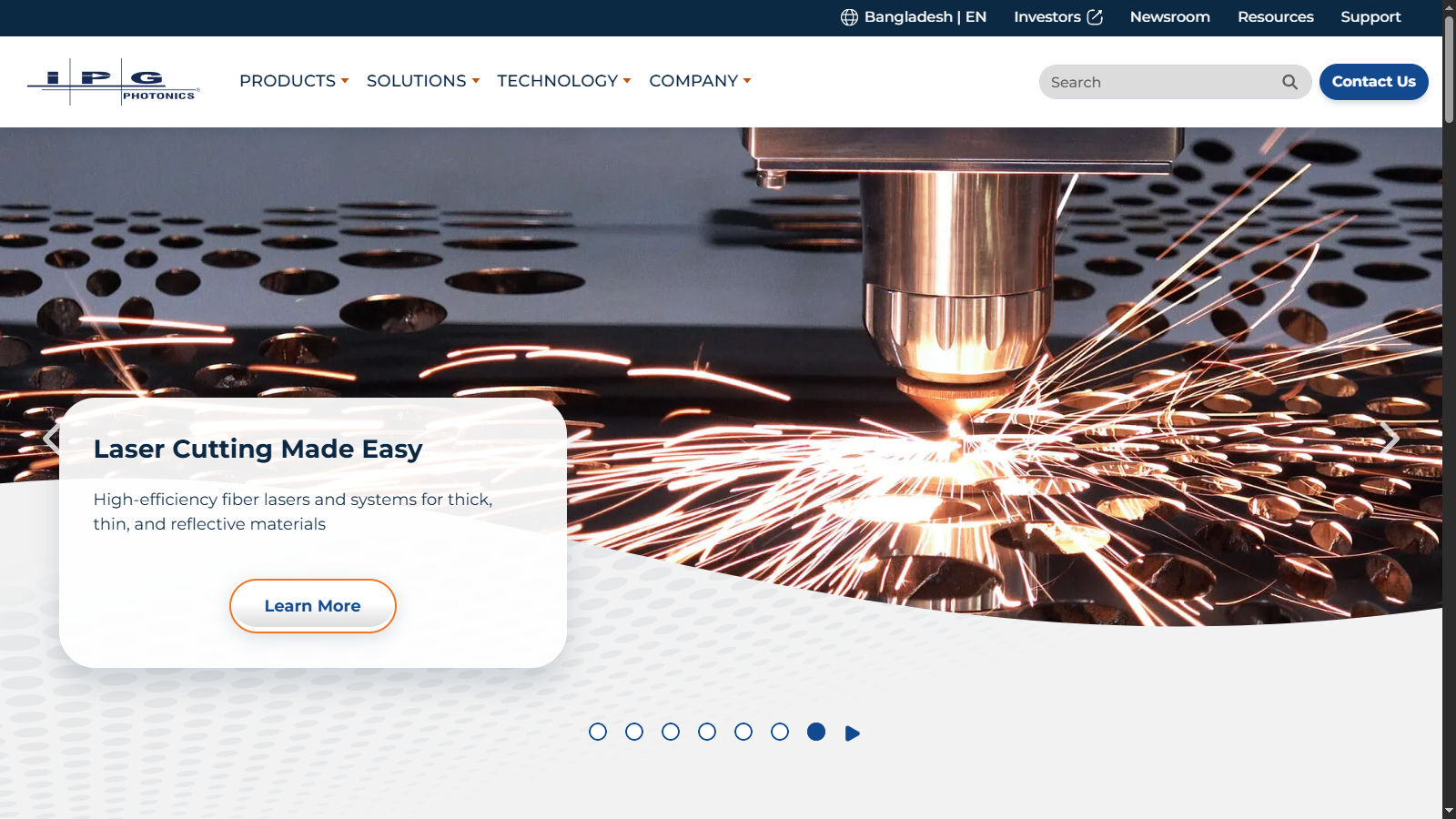The image size is (1456, 819).
Task: Open the Support page
Action: pos(1370,17)
